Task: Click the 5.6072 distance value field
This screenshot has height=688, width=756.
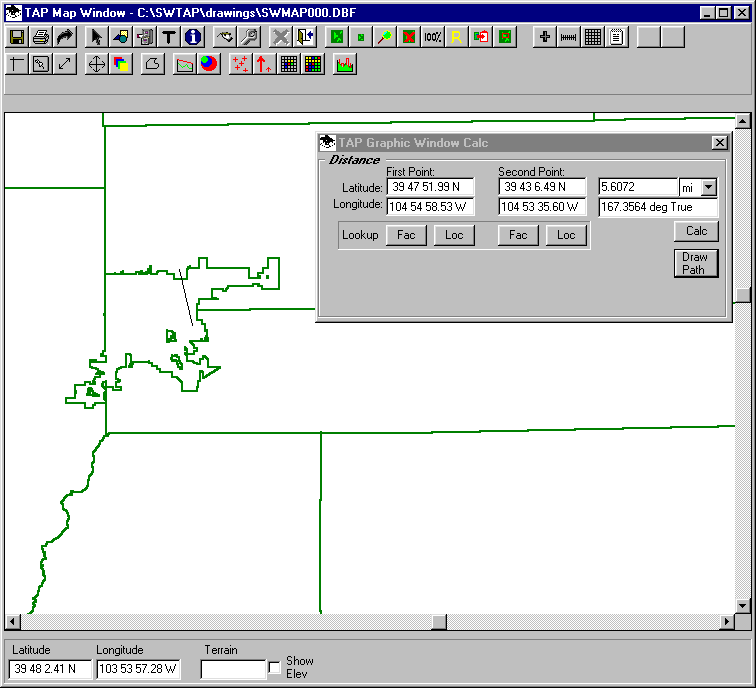Action: 638,187
